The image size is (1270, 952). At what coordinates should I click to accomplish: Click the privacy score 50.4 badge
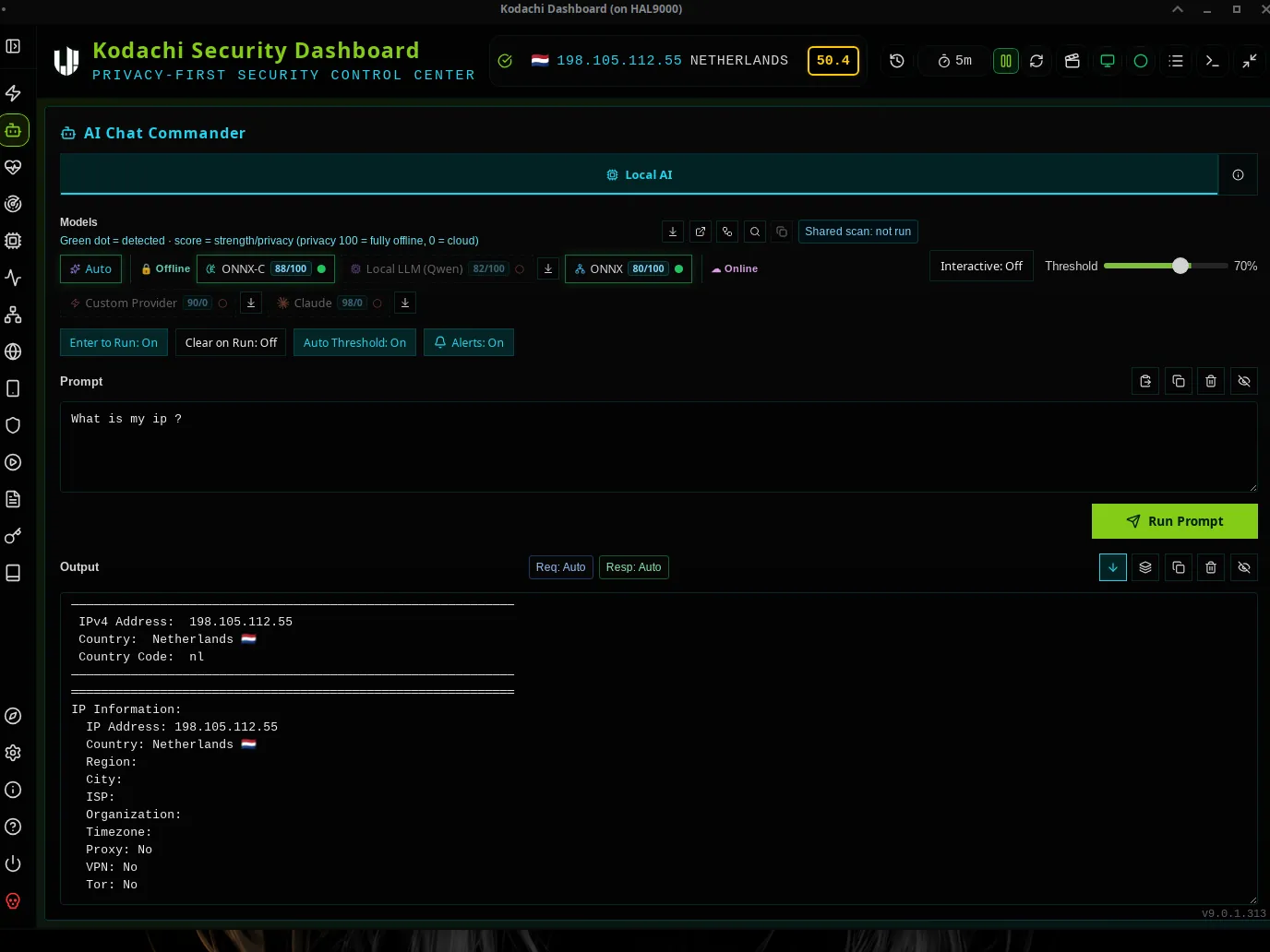(833, 61)
